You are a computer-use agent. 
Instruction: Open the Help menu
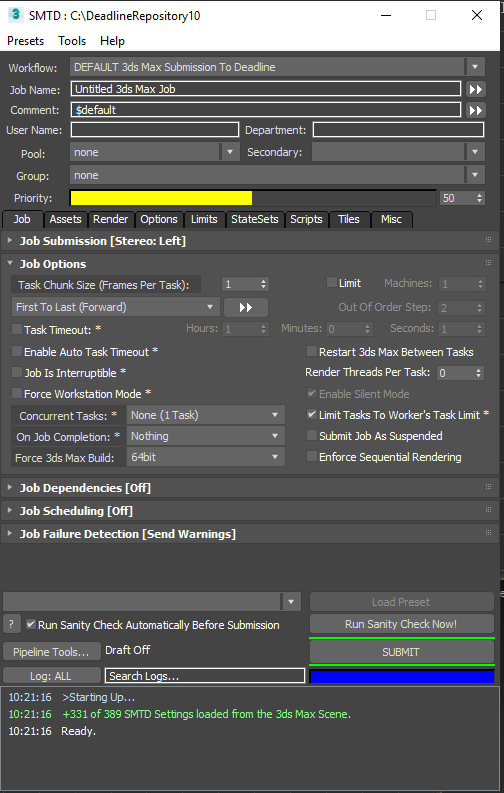pyautogui.click(x=112, y=41)
